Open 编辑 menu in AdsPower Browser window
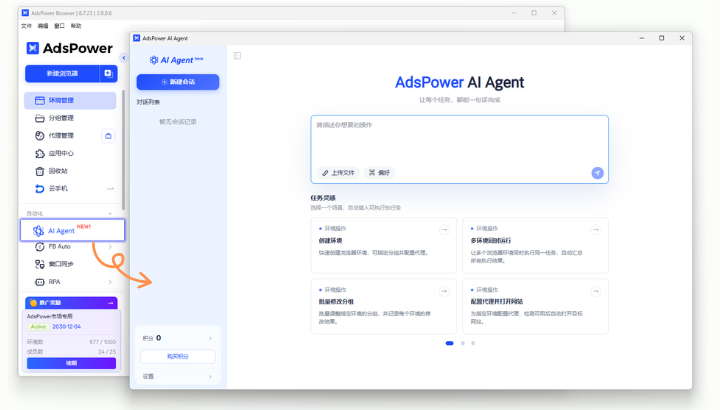 coord(43,26)
